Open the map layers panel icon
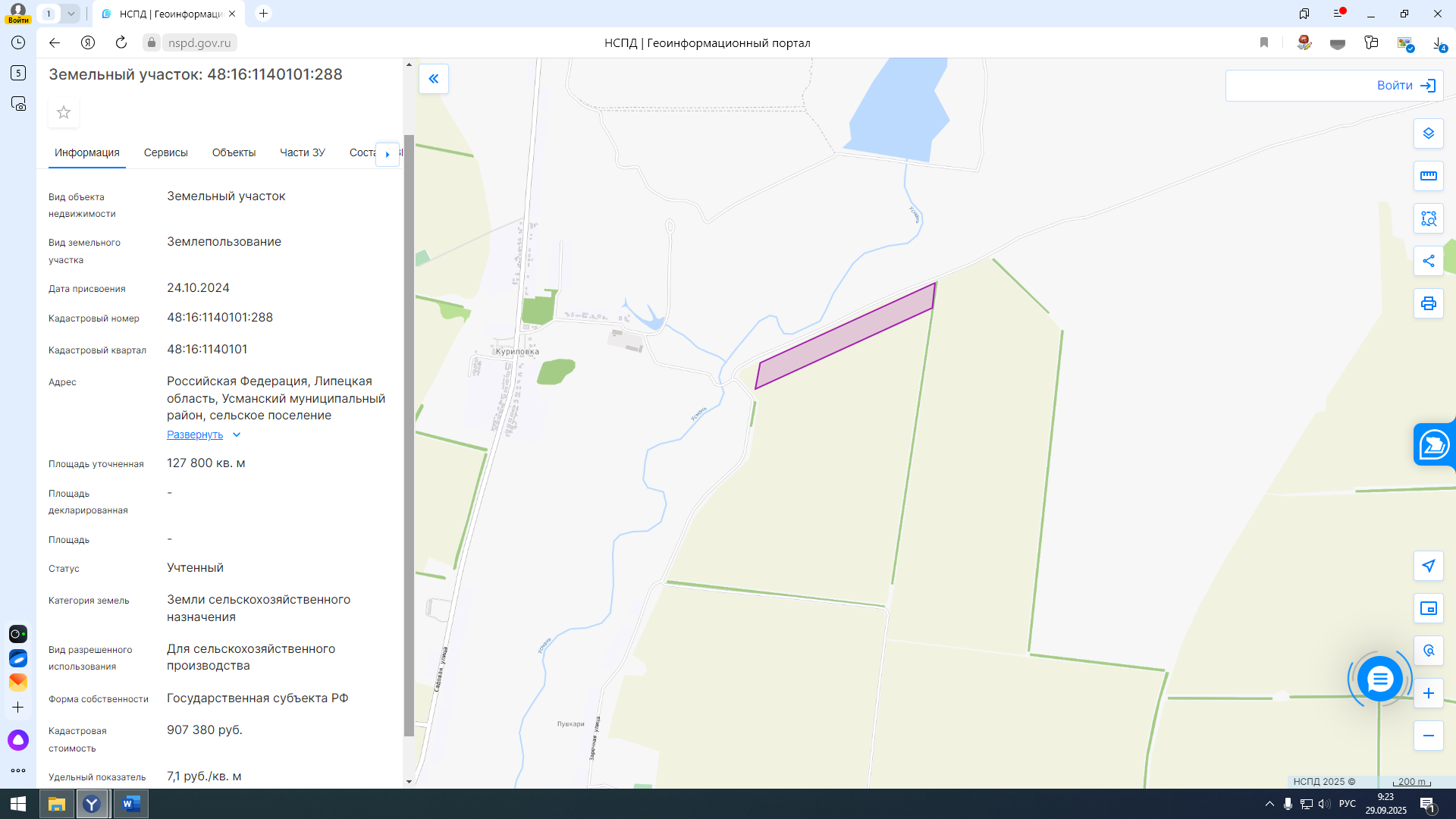This screenshot has height=819, width=1456. [x=1428, y=133]
